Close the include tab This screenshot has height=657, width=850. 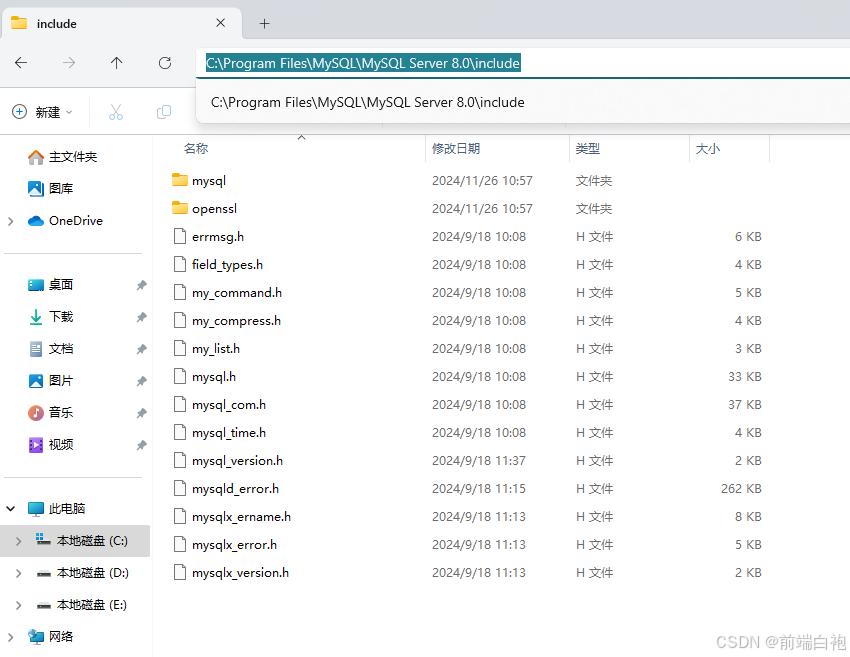click(x=220, y=23)
